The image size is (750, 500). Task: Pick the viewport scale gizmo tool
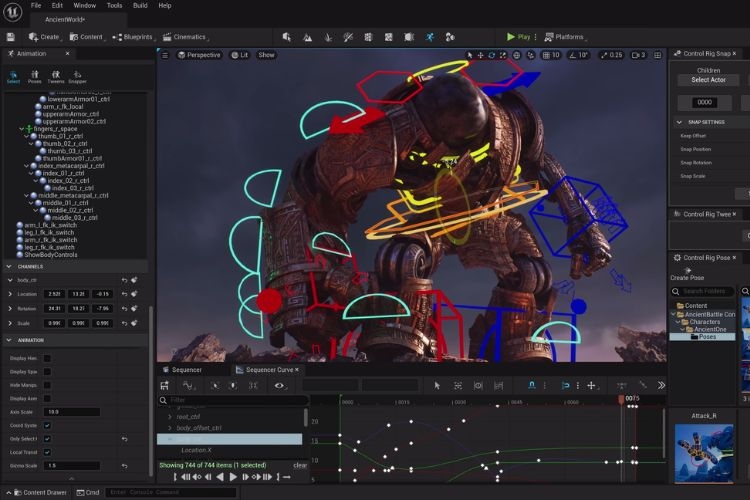point(503,55)
